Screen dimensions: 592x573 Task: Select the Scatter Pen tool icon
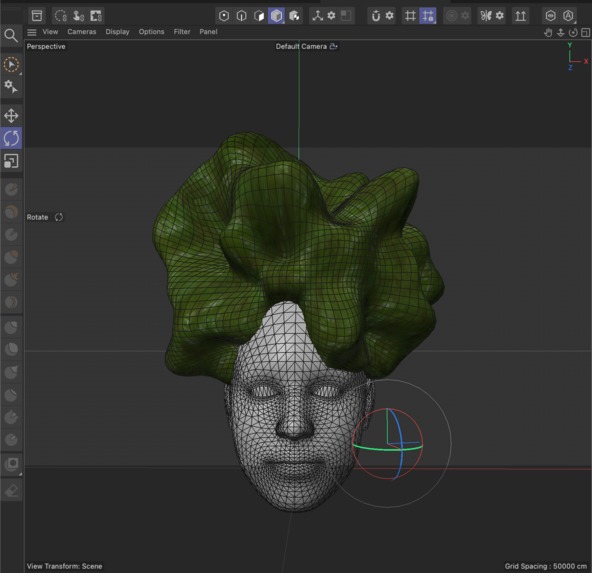[96, 16]
